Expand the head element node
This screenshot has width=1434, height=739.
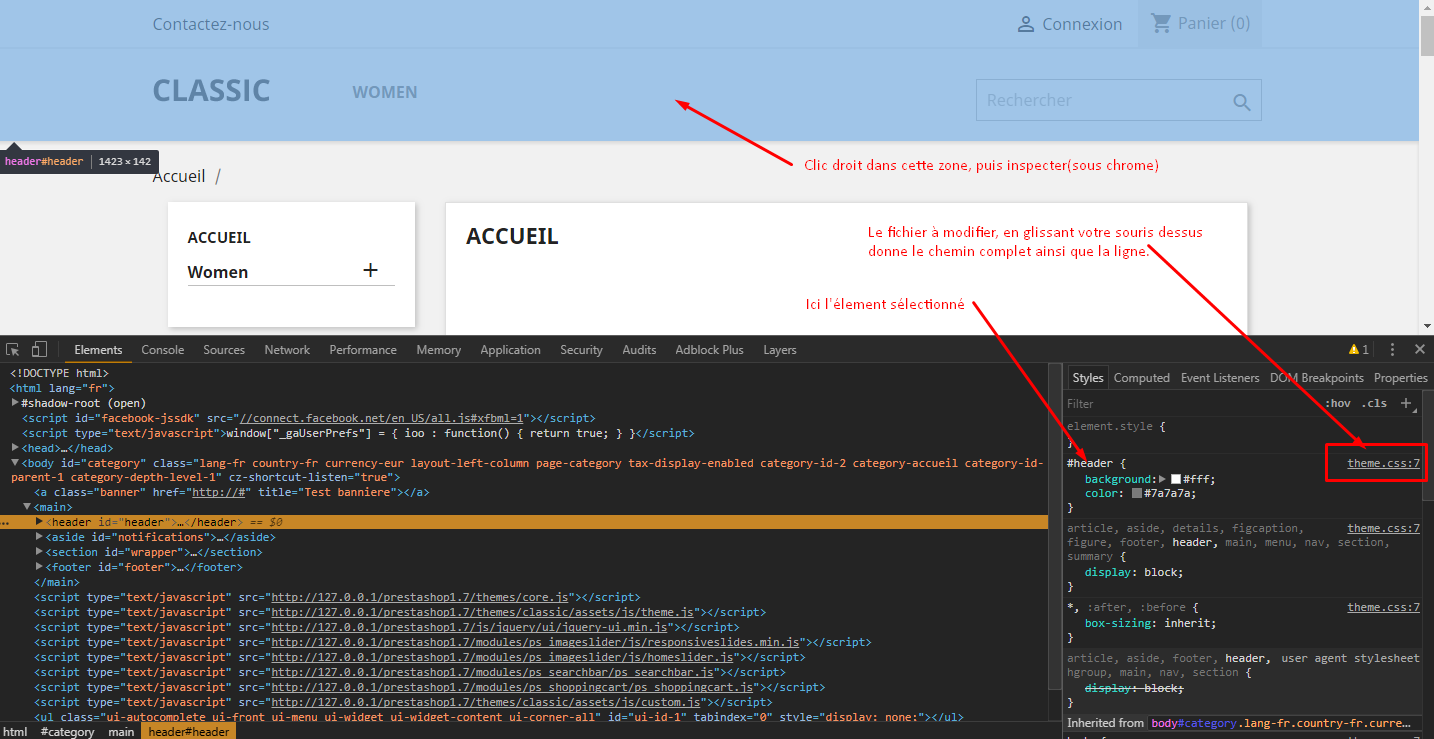coord(15,448)
